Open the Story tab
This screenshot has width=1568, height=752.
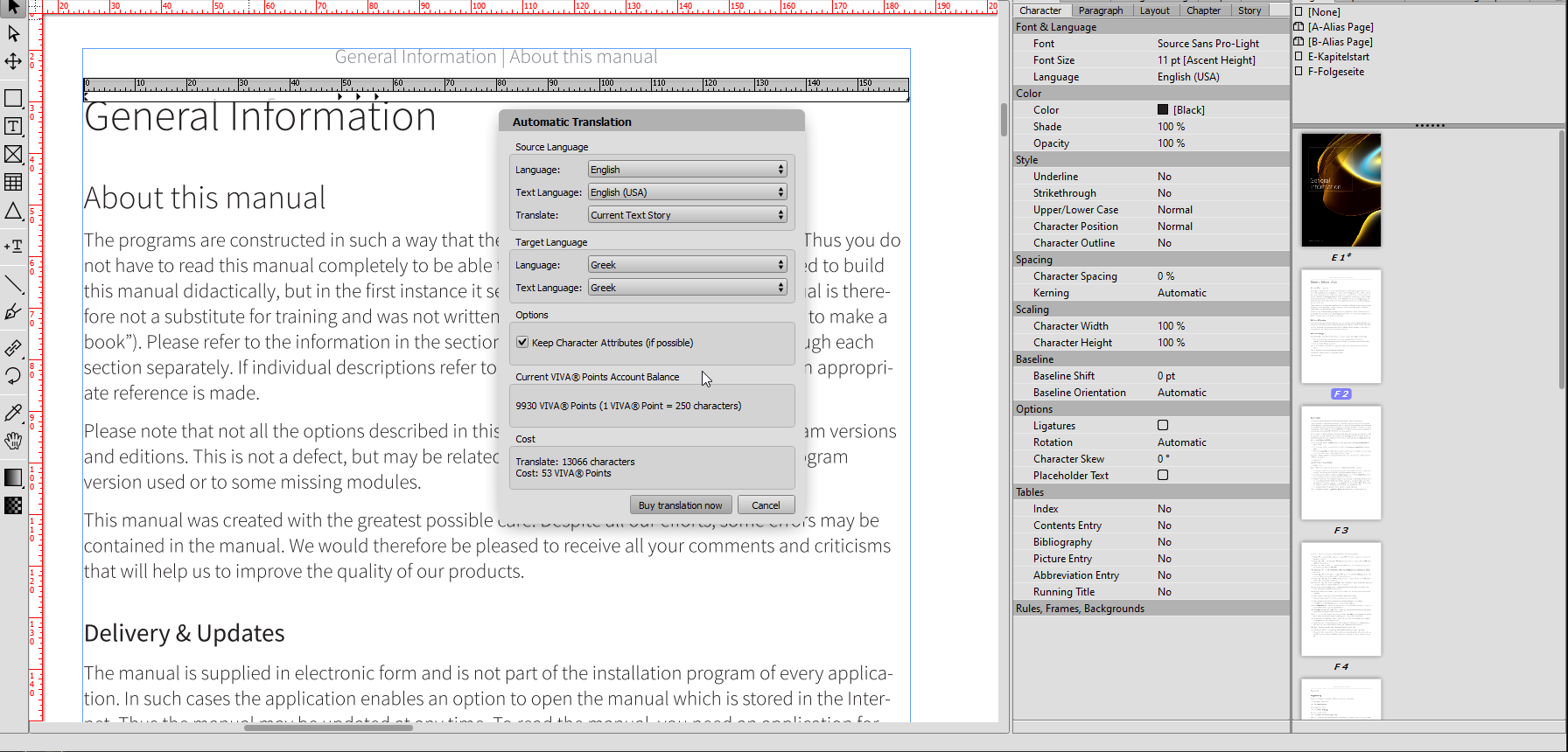coord(1249,10)
